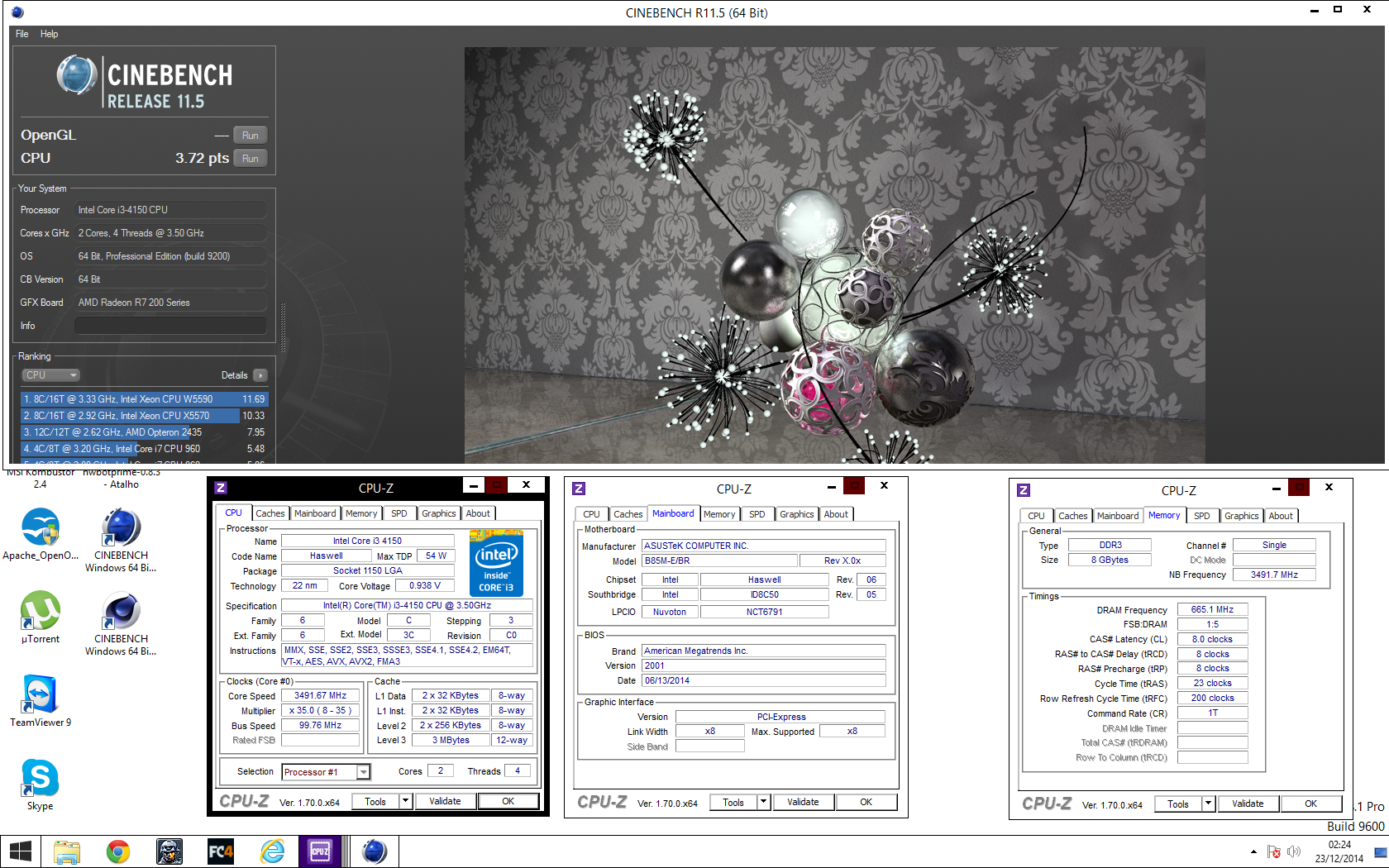The width and height of the screenshot is (1389, 868).
Task: Open Internet Explorer from the taskbar
Action: click(272, 851)
